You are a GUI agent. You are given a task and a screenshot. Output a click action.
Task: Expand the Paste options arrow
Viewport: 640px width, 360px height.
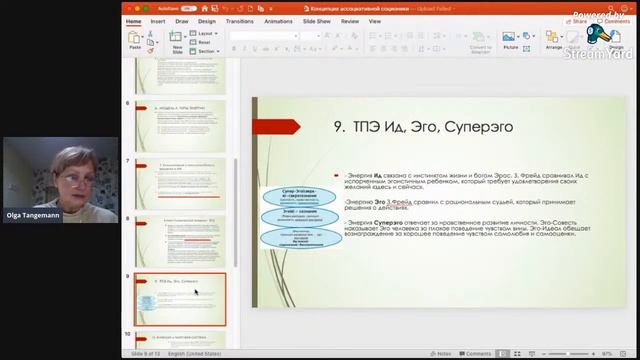(x=142, y=37)
